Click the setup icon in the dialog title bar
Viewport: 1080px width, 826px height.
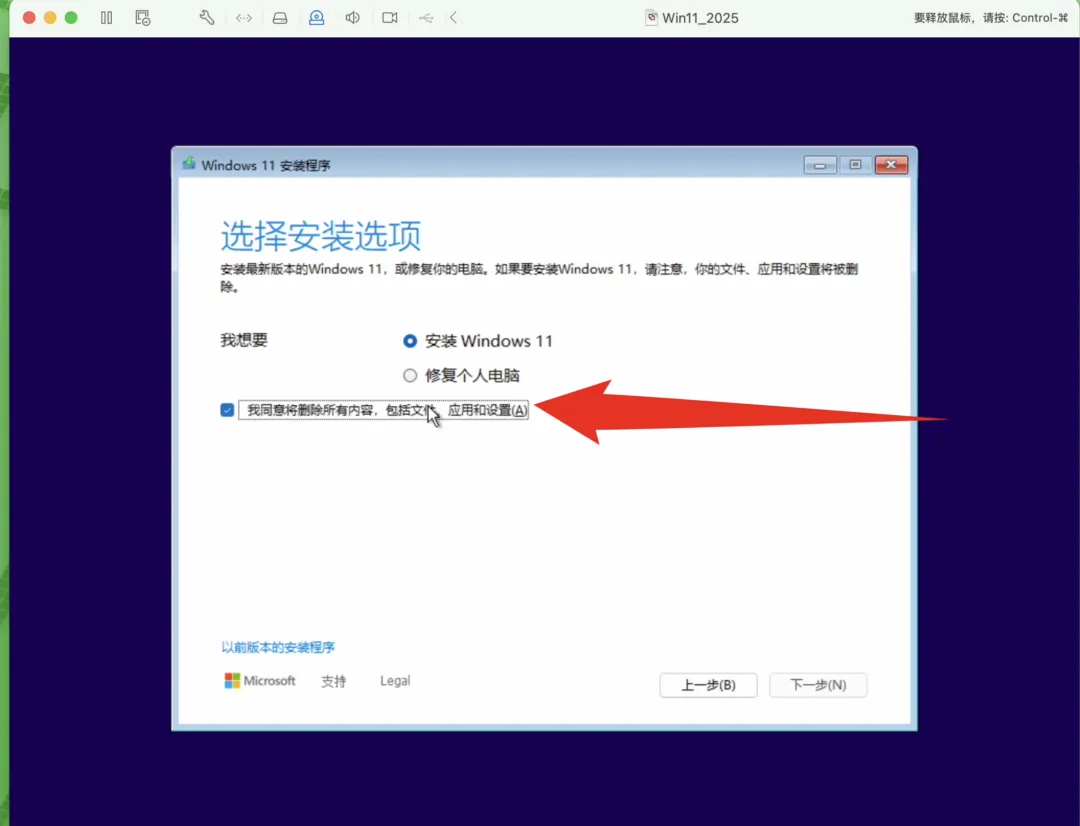[189, 164]
